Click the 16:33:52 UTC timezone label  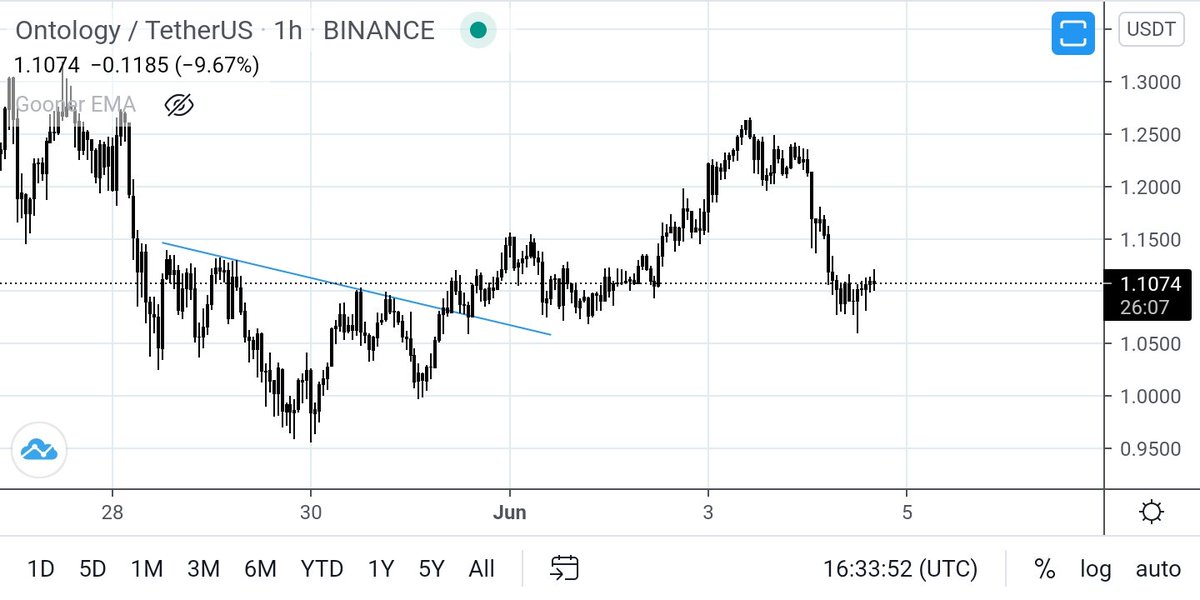(x=899, y=569)
